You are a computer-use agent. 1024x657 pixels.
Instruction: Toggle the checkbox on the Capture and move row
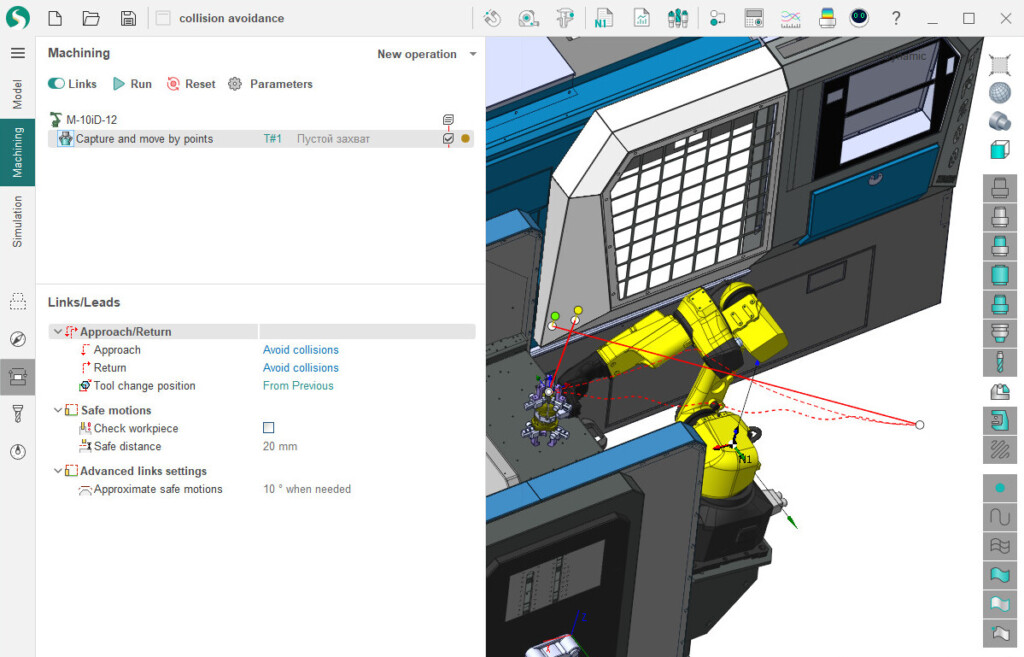[x=448, y=139]
